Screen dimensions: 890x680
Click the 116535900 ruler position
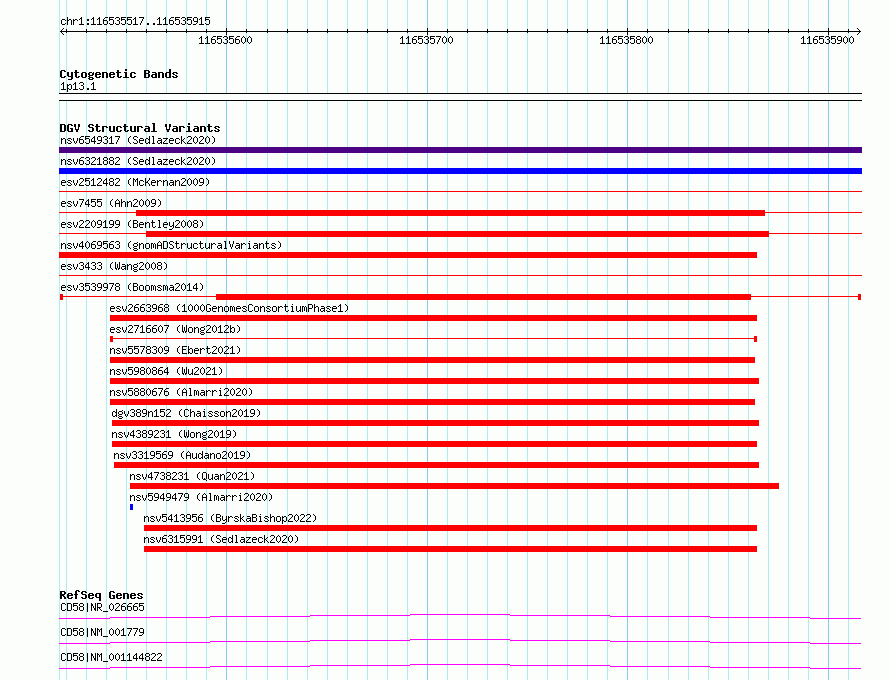pos(827,40)
